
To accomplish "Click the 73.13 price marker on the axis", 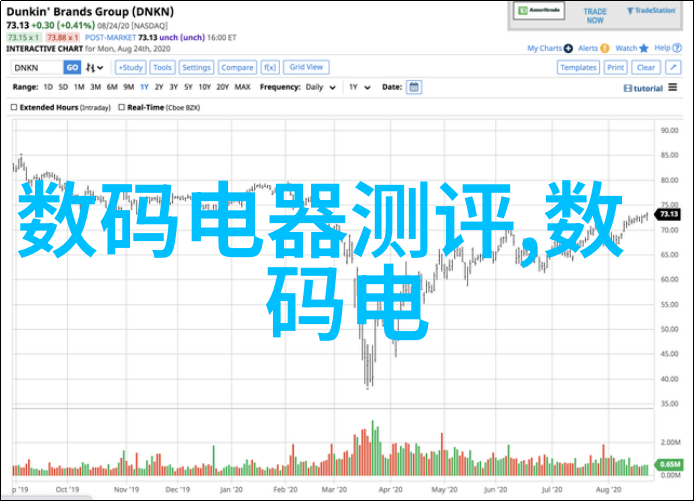I will click(668, 214).
